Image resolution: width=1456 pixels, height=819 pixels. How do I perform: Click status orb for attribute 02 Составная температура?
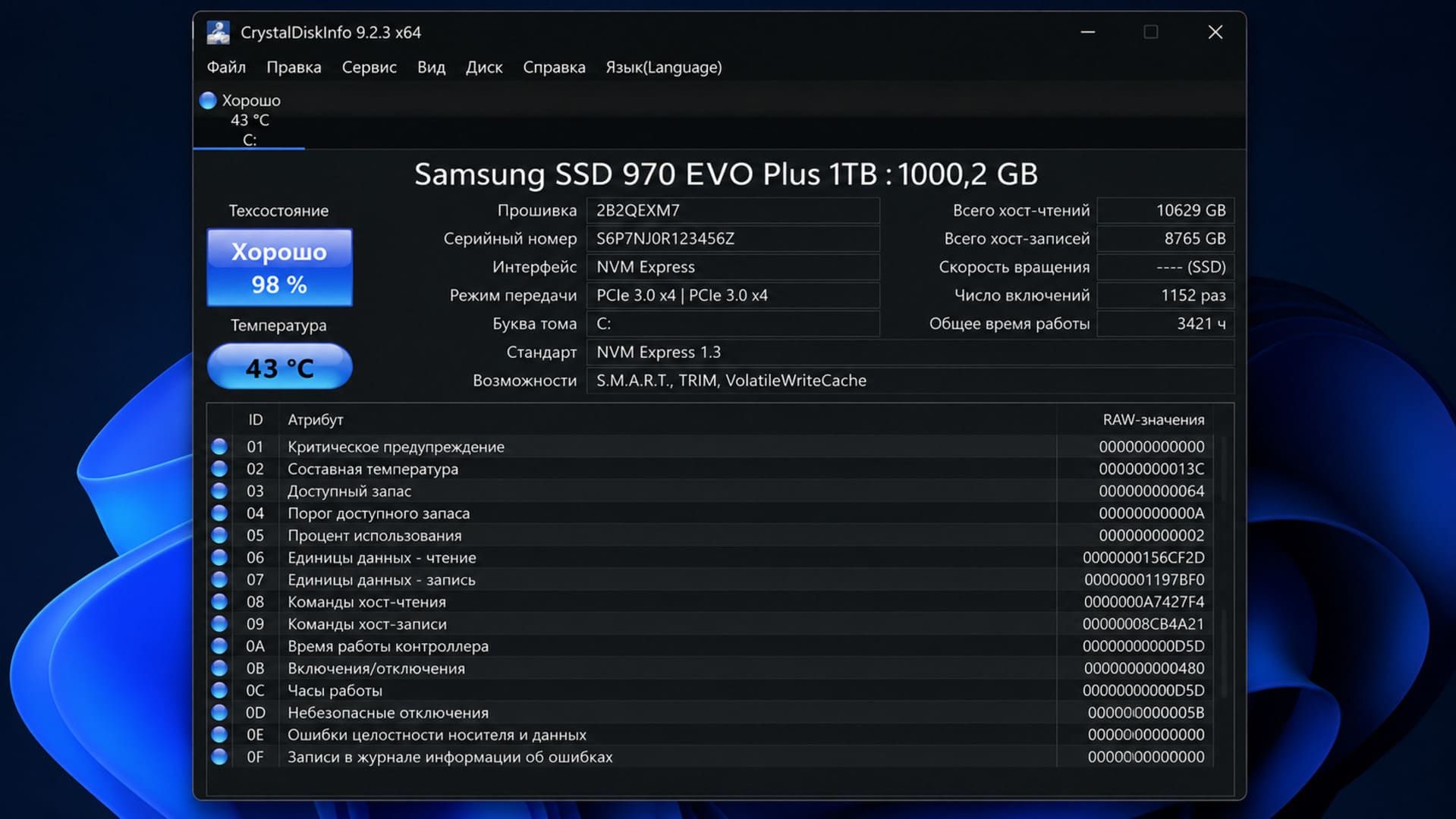tap(219, 469)
